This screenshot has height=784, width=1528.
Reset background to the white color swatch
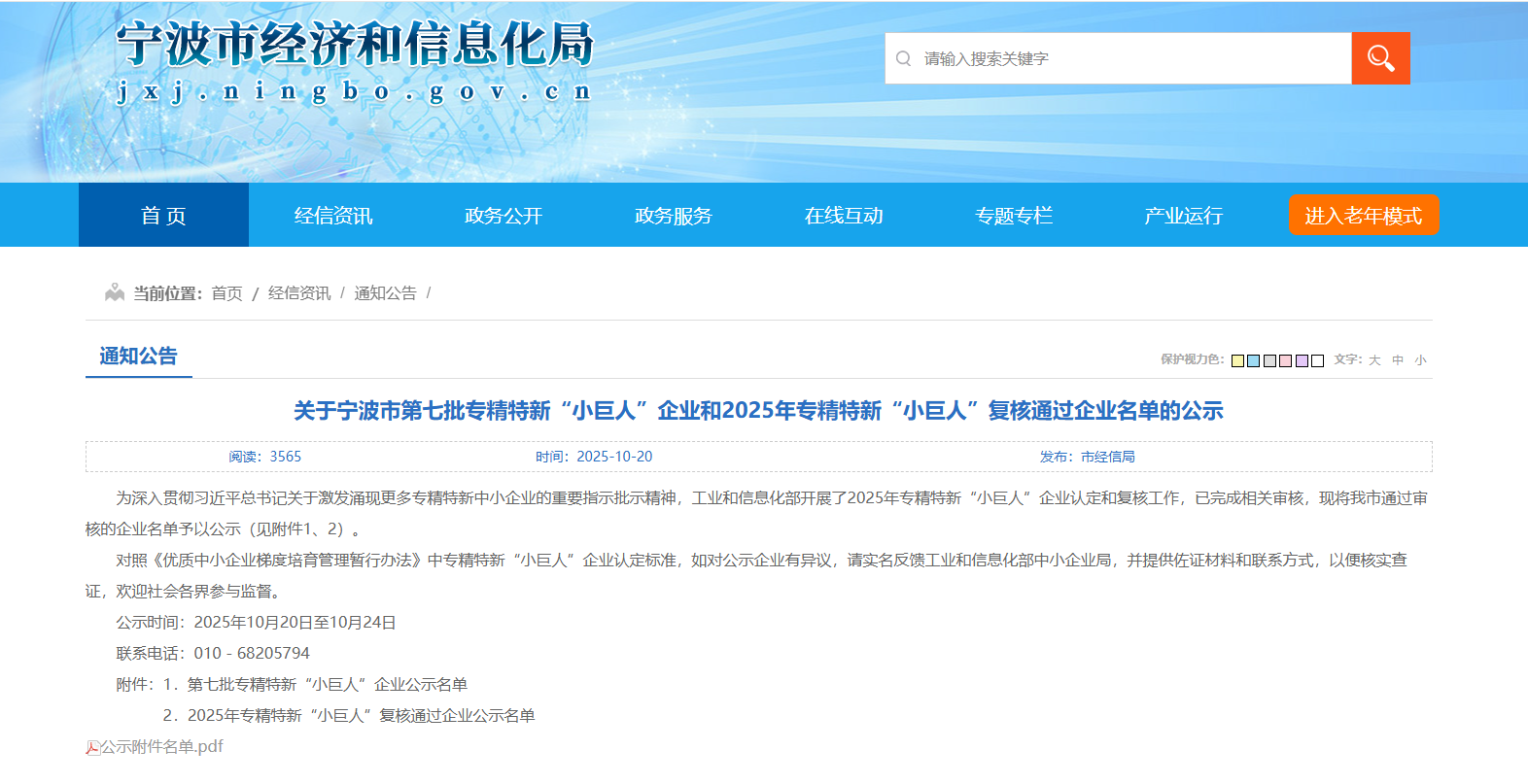click(1317, 360)
